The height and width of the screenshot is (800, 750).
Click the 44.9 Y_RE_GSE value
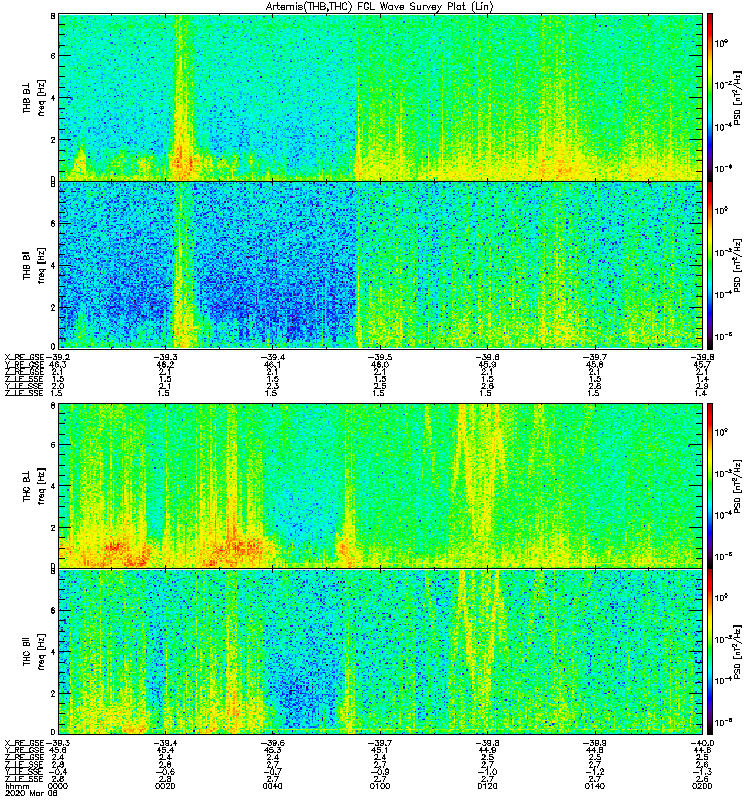click(487, 750)
